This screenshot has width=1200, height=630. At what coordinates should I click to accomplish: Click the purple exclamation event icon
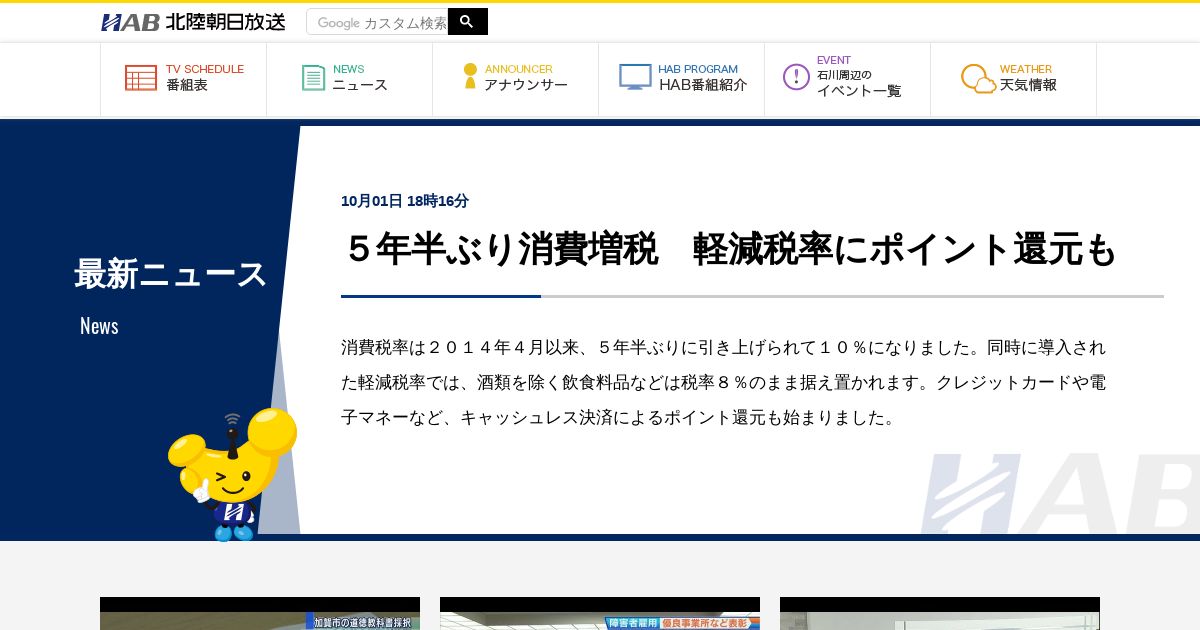pyautogui.click(x=796, y=77)
